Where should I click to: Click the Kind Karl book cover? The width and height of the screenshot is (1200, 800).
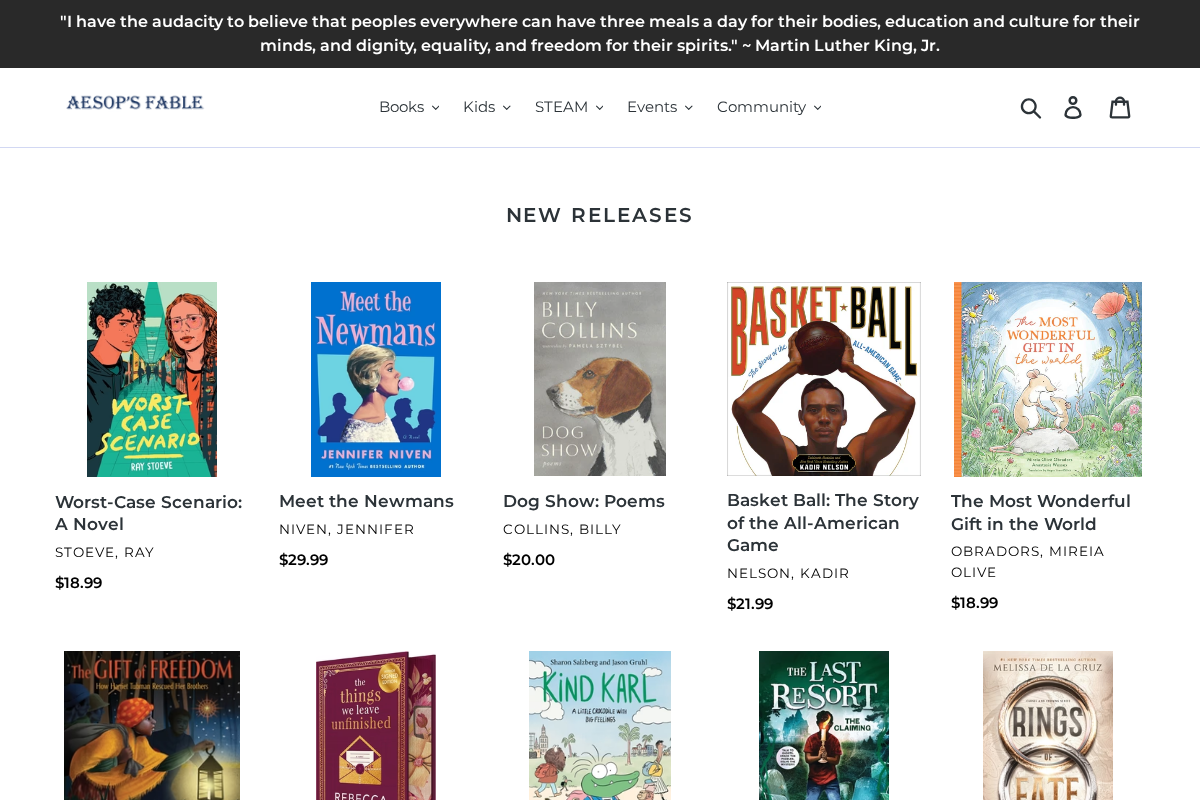599,725
